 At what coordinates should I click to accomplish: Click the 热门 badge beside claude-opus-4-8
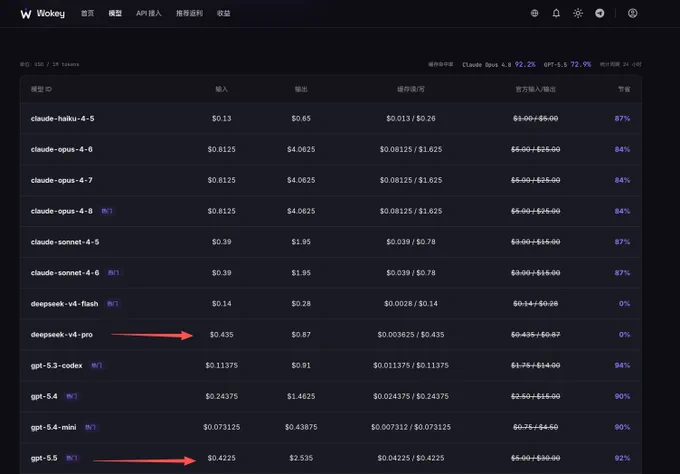107,211
